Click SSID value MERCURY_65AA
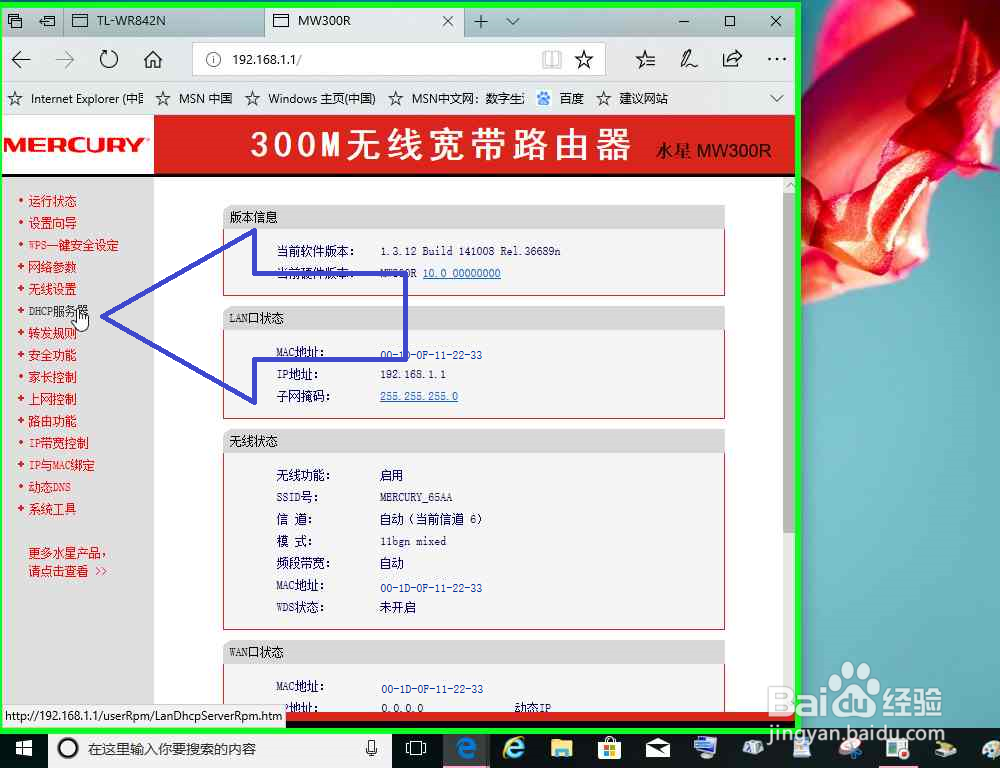The image size is (1000, 768). (416, 497)
